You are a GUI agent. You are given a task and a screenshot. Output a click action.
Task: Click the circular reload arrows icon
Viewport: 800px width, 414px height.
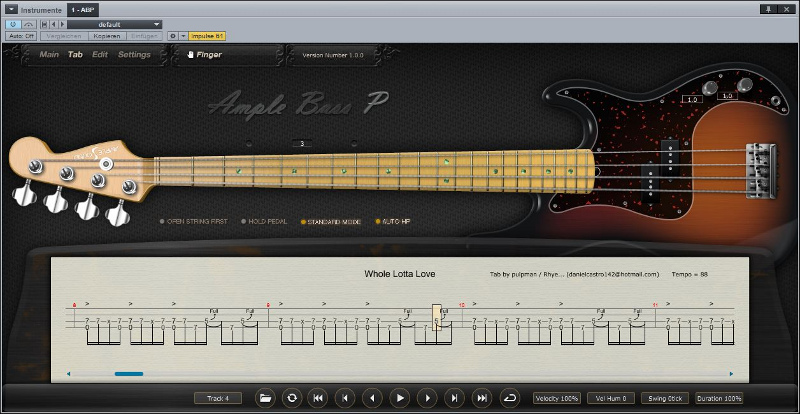292,398
